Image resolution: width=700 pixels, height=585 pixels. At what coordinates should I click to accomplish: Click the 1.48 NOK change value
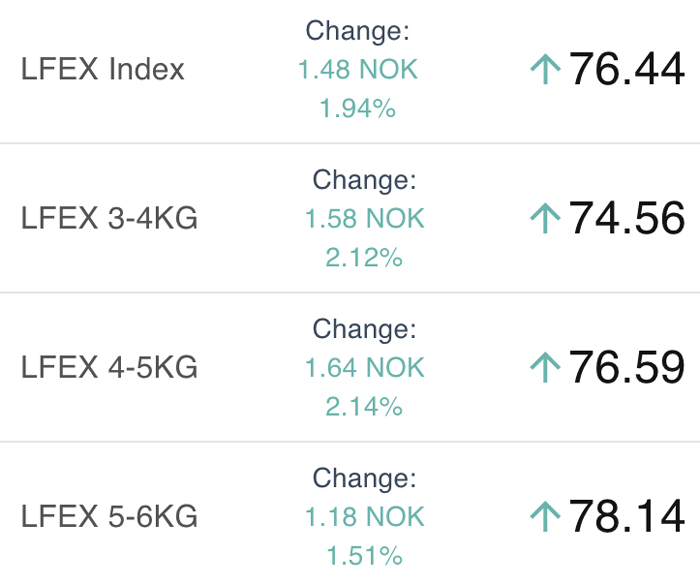click(x=358, y=70)
